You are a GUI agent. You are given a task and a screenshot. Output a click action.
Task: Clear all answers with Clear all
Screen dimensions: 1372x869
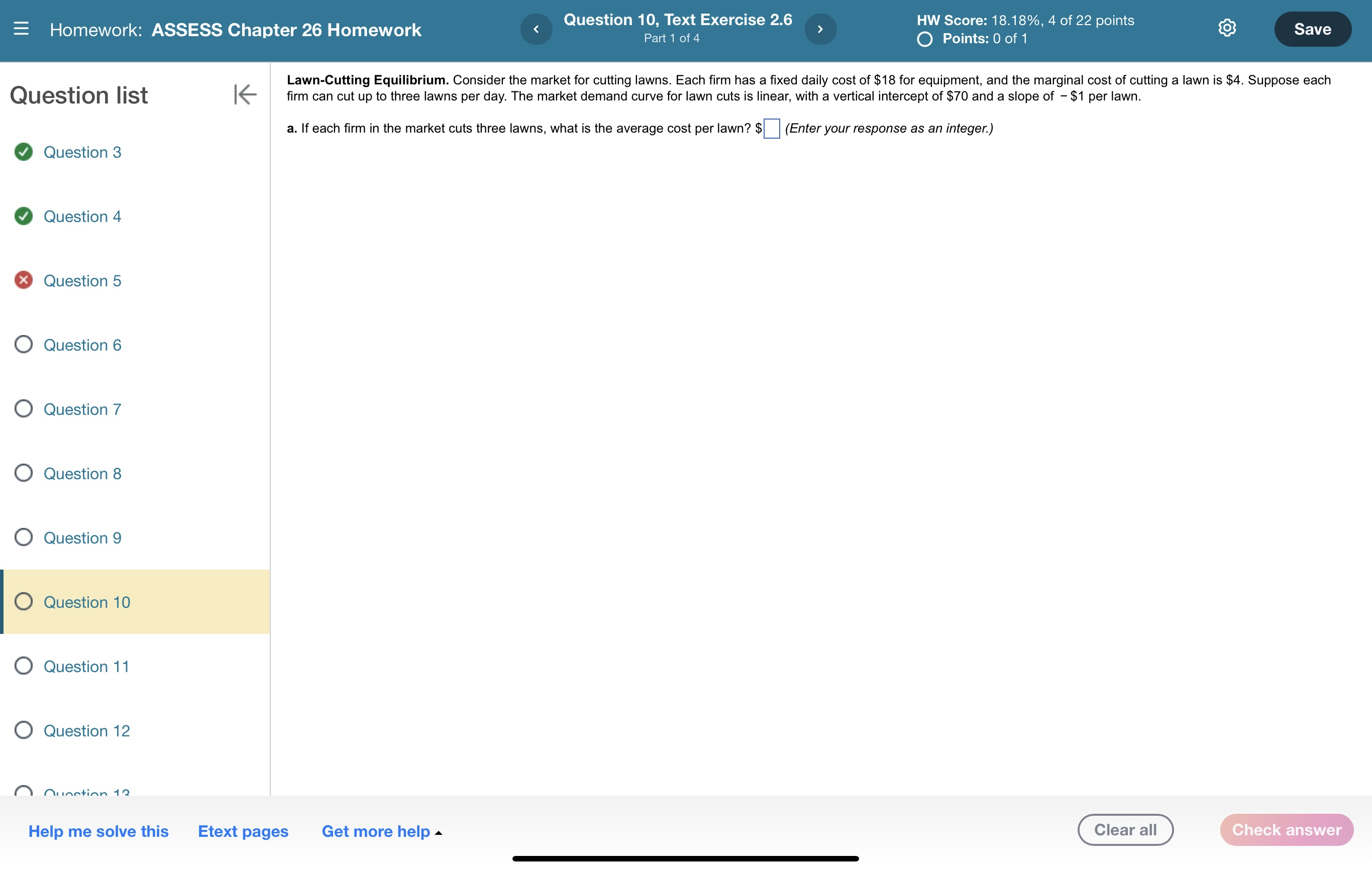click(1125, 830)
